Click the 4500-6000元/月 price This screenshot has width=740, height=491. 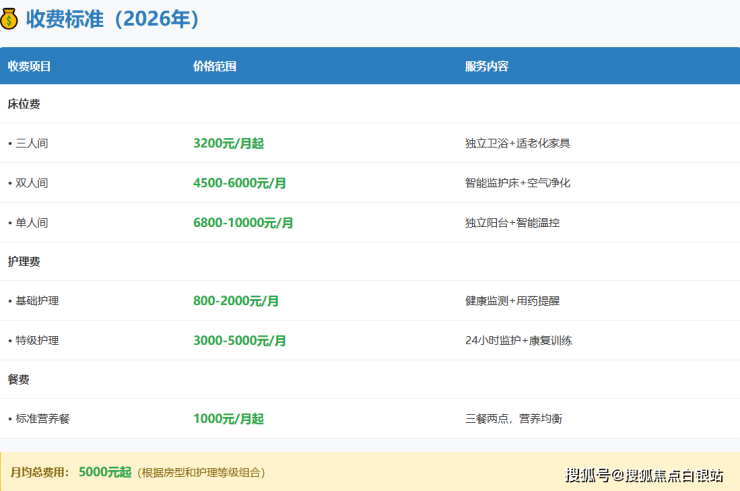click(240, 183)
